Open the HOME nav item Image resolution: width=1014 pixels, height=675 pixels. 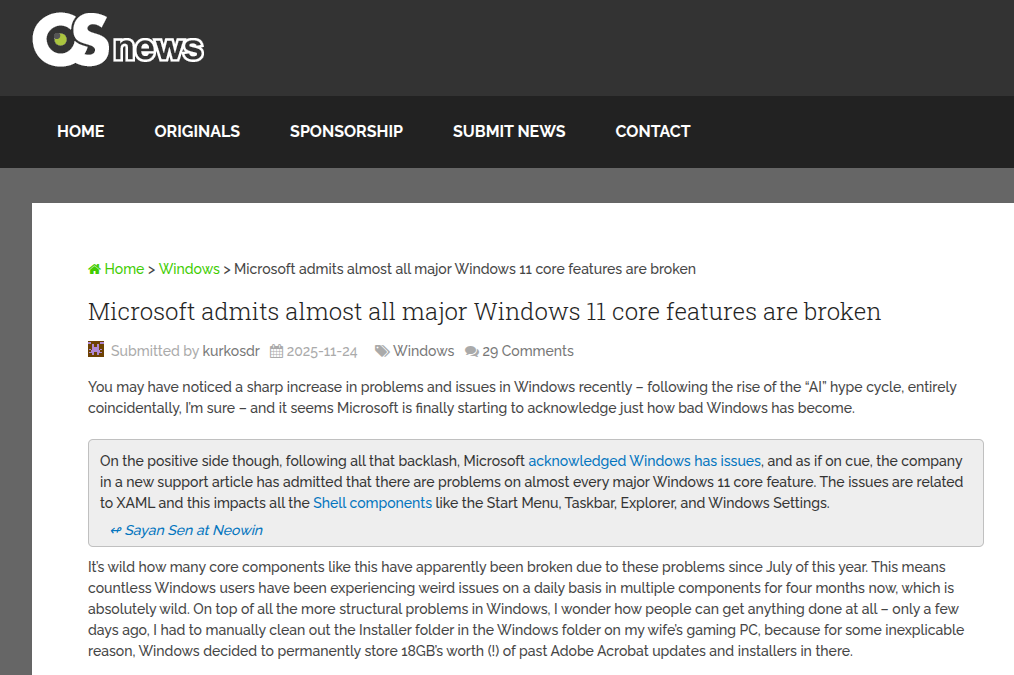click(81, 131)
